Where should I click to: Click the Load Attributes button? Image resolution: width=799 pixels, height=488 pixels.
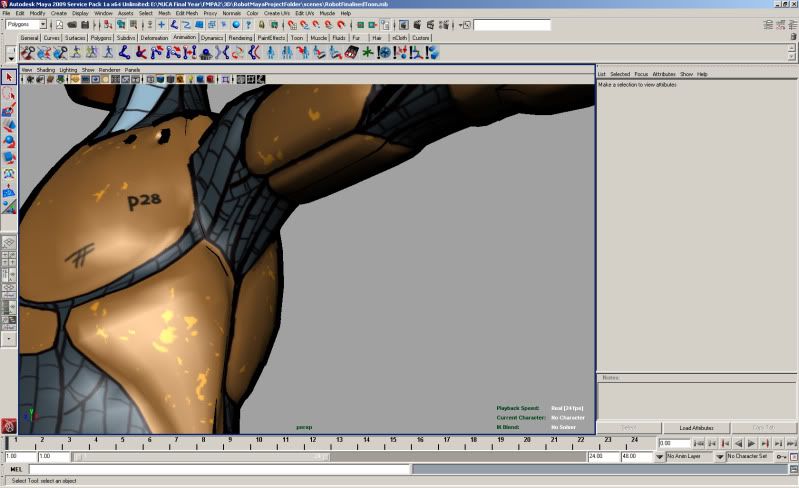pos(697,428)
